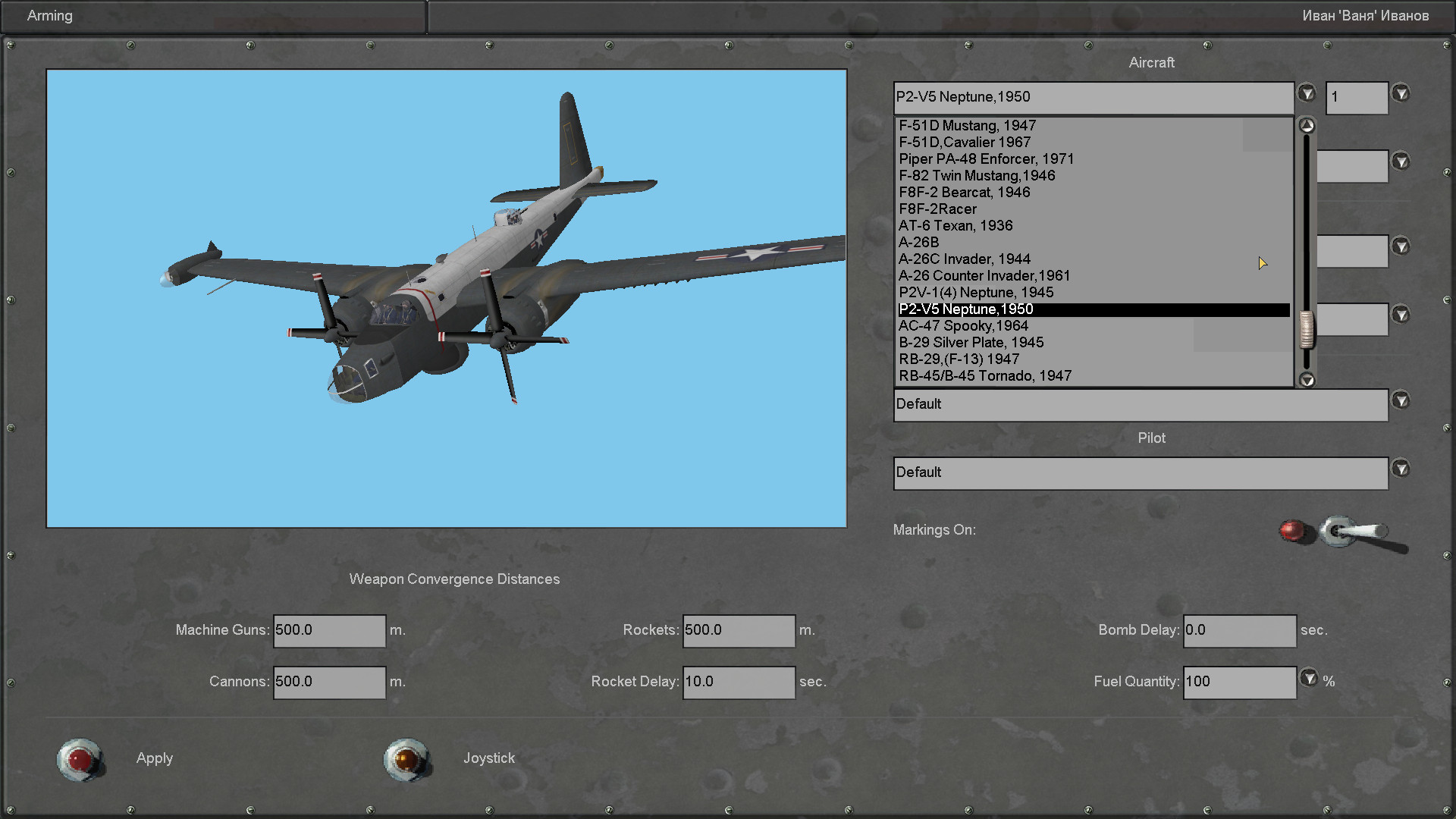Screen dimensions: 1456x819
Task: Choose F-82 Twin Mustang, 1946
Action: pyautogui.click(x=977, y=175)
